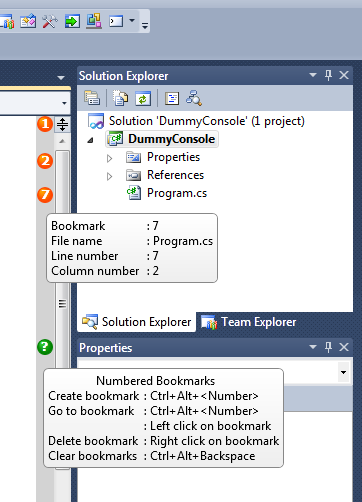The height and width of the screenshot is (502, 362).
Task: Click the green question mark help icon
Action: [x=45, y=347]
